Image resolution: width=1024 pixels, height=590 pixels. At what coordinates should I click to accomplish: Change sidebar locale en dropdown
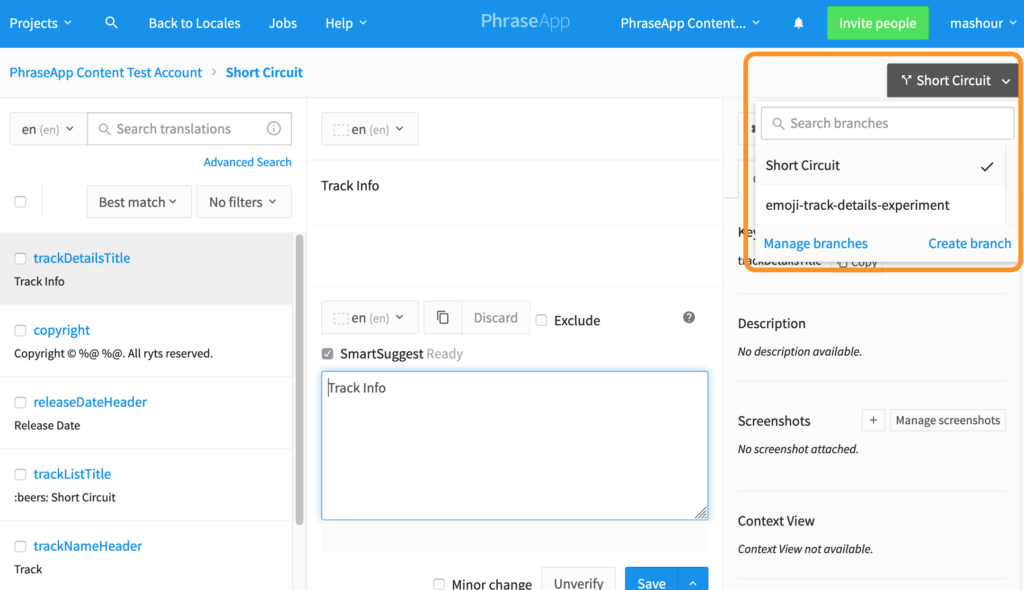48,129
